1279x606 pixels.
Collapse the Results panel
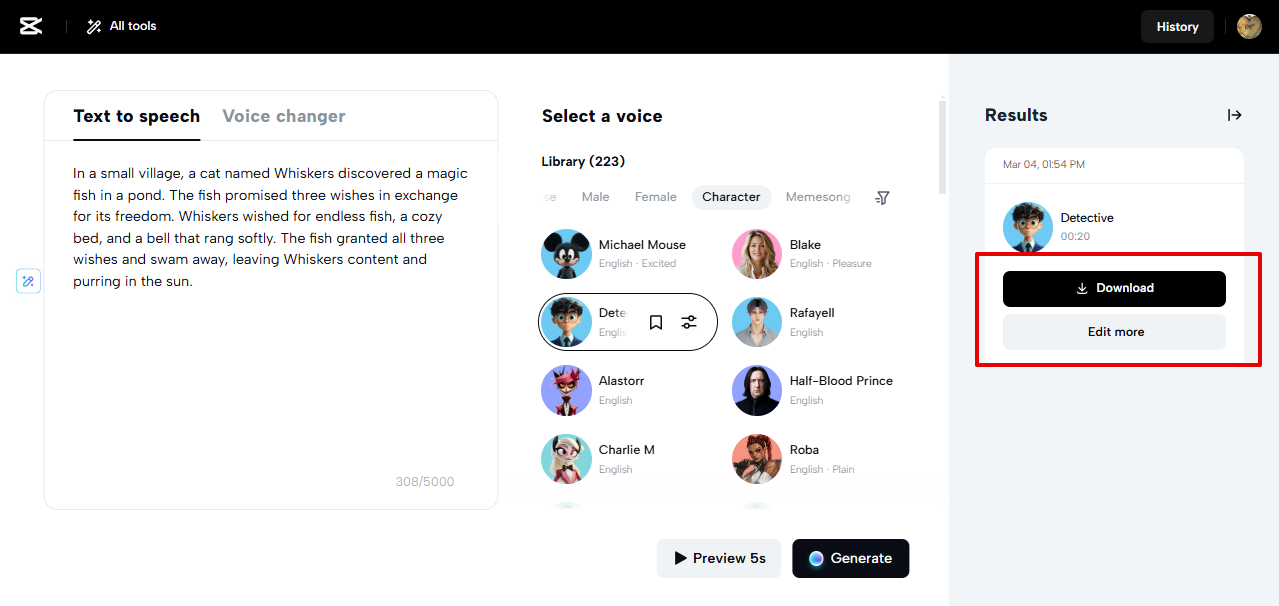coord(1234,115)
